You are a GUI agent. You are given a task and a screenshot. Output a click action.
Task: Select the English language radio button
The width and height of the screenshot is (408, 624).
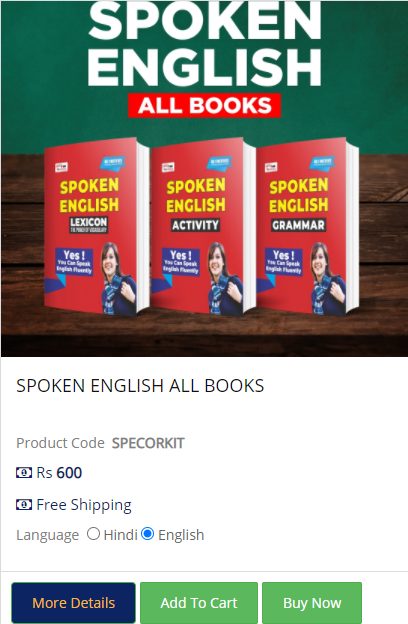[147, 534]
